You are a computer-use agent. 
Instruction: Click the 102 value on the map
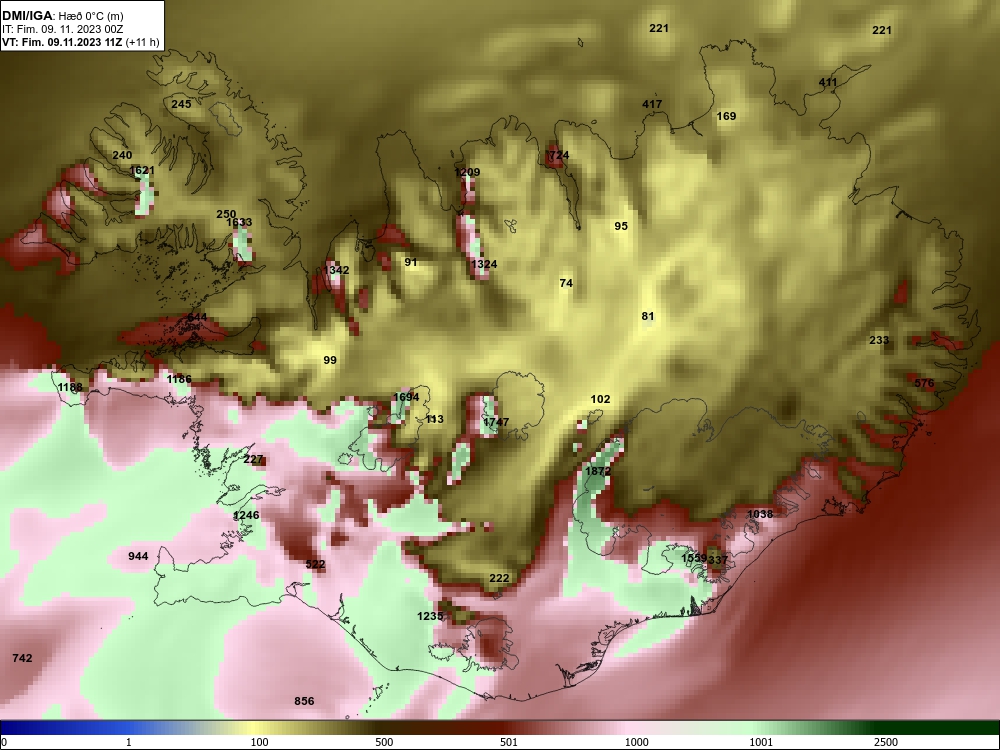tap(600, 399)
